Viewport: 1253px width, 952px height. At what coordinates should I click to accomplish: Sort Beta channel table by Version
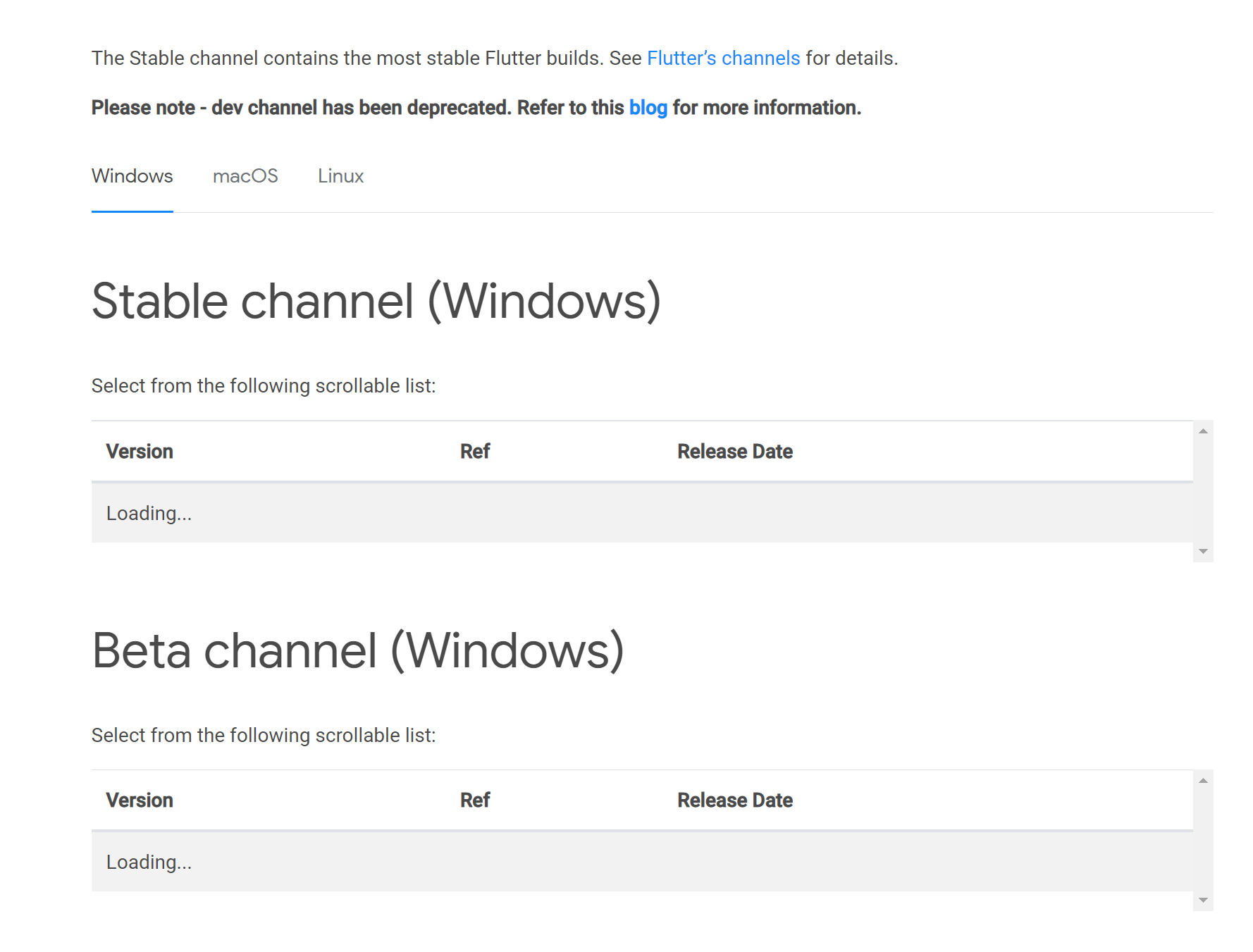(x=140, y=800)
